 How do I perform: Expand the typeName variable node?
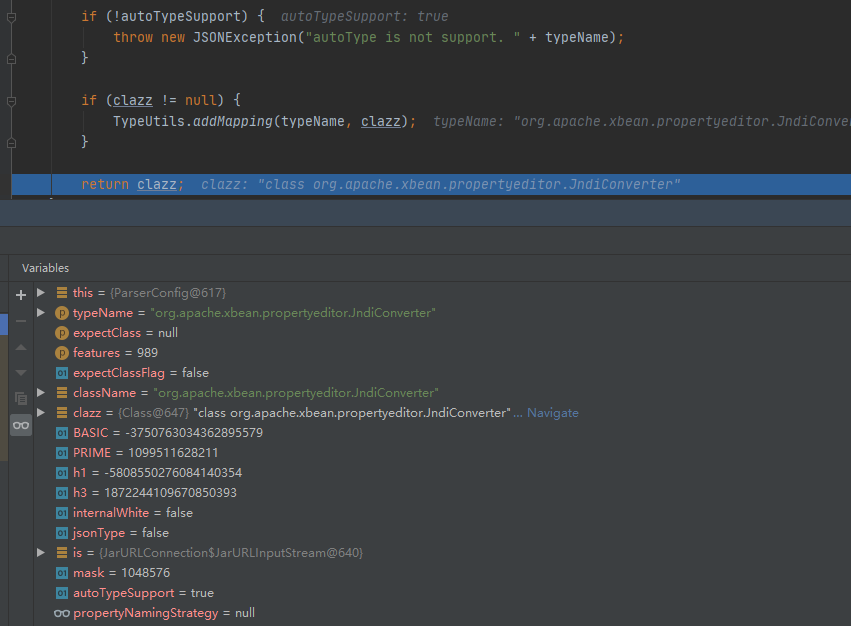(x=41, y=313)
